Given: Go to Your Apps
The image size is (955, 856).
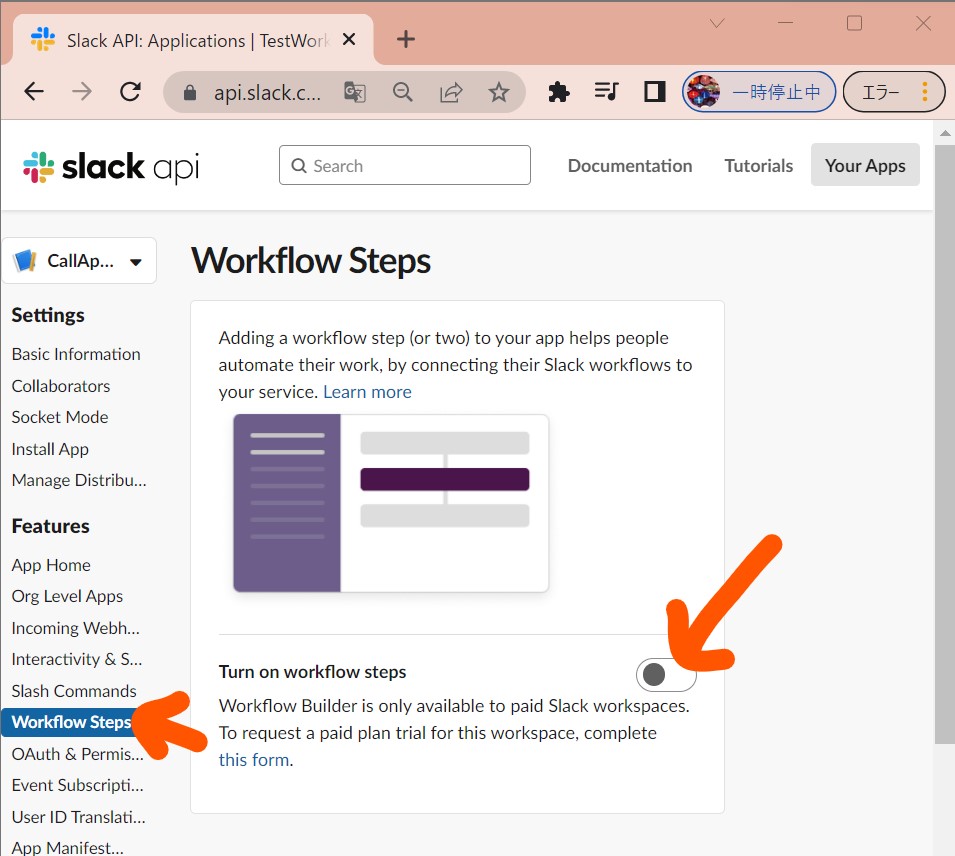Looking at the screenshot, I should coord(865,165).
